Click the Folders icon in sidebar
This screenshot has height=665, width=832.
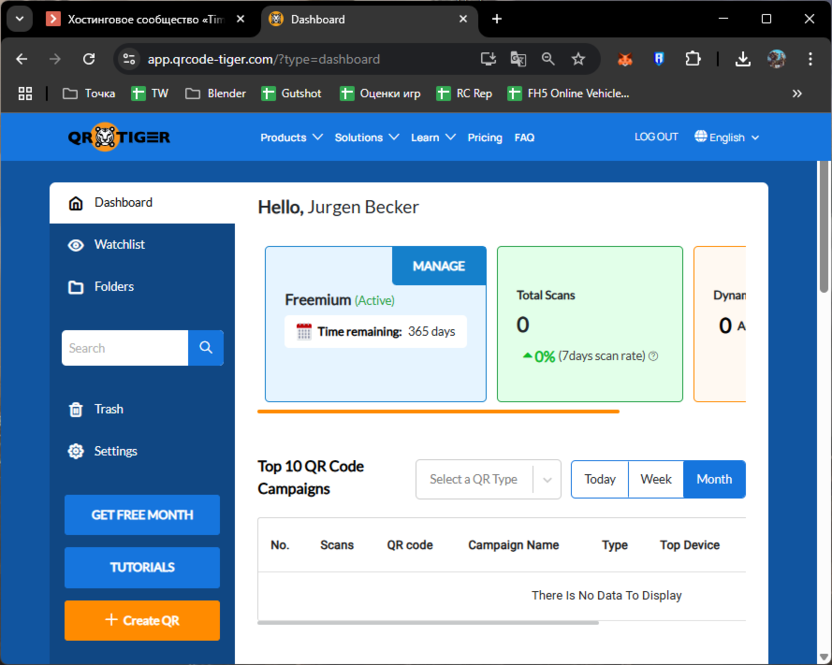[x=76, y=287]
